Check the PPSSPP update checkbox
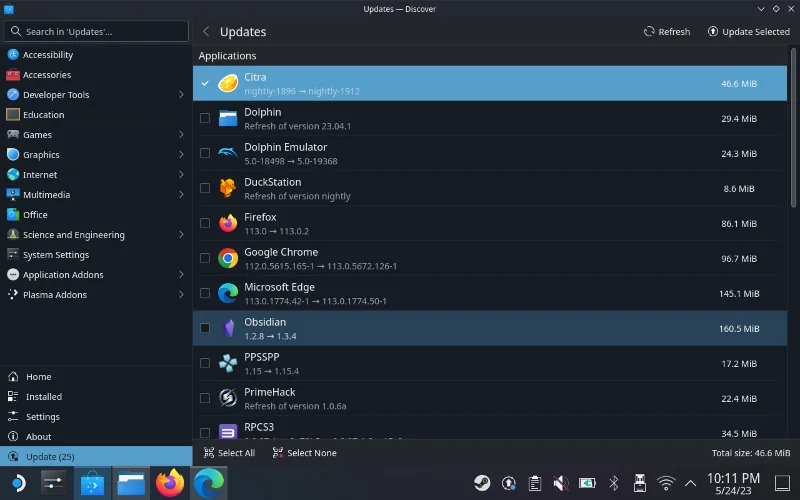Screen dimensions: 800x500 click(205, 363)
